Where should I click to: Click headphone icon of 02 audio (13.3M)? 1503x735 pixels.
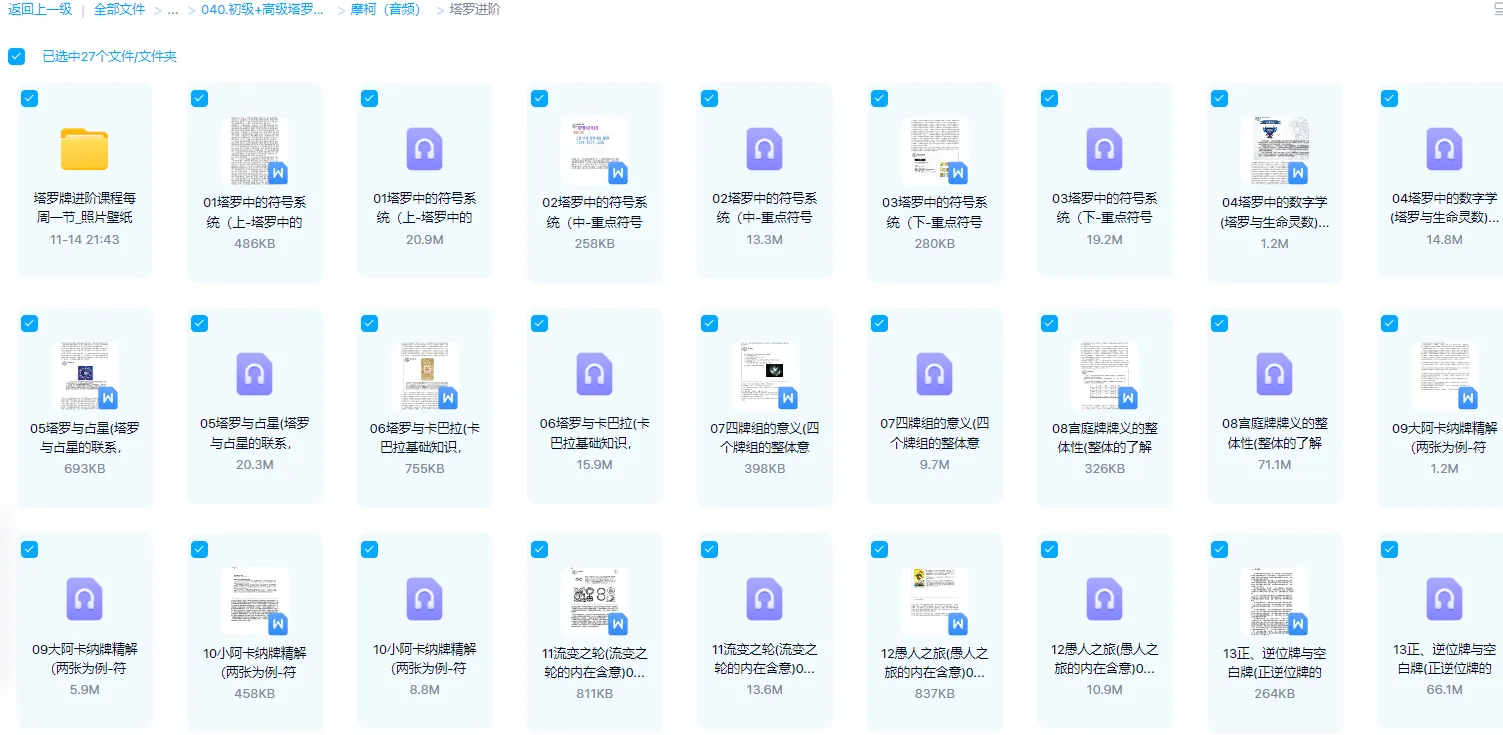click(x=765, y=149)
